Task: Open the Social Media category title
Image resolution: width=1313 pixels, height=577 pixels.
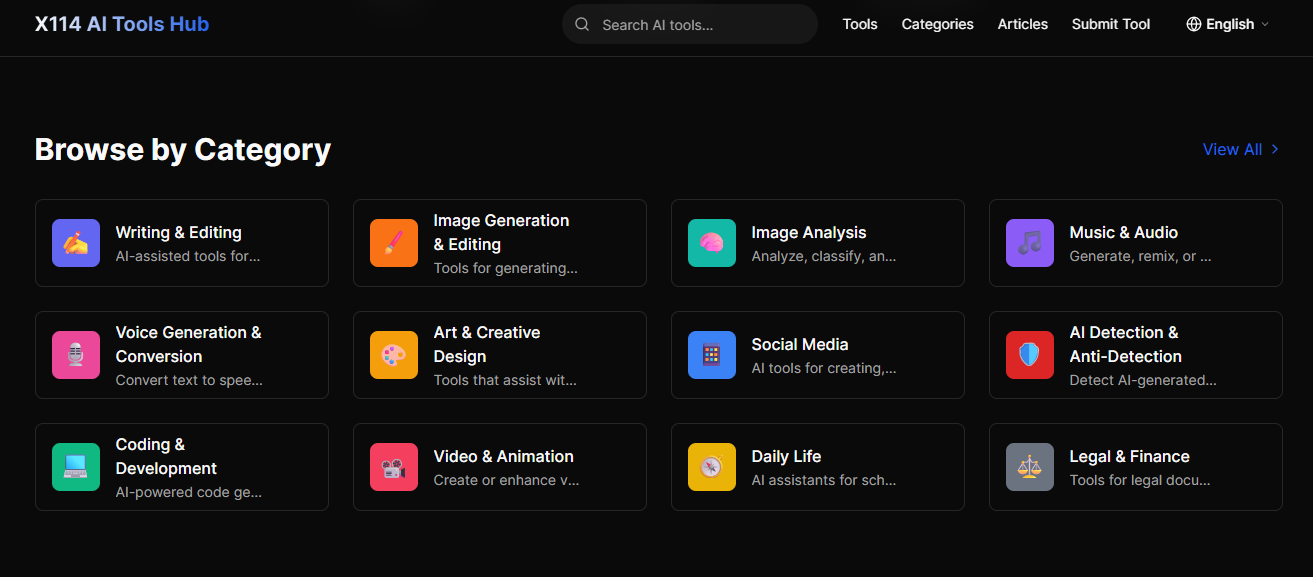Action: coord(800,344)
